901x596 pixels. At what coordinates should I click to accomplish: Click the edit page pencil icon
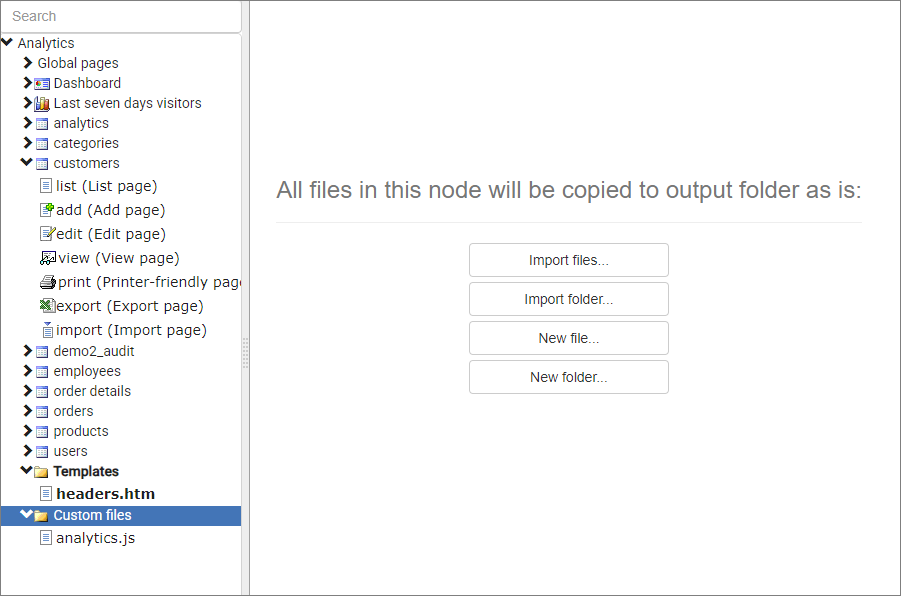(x=47, y=234)
